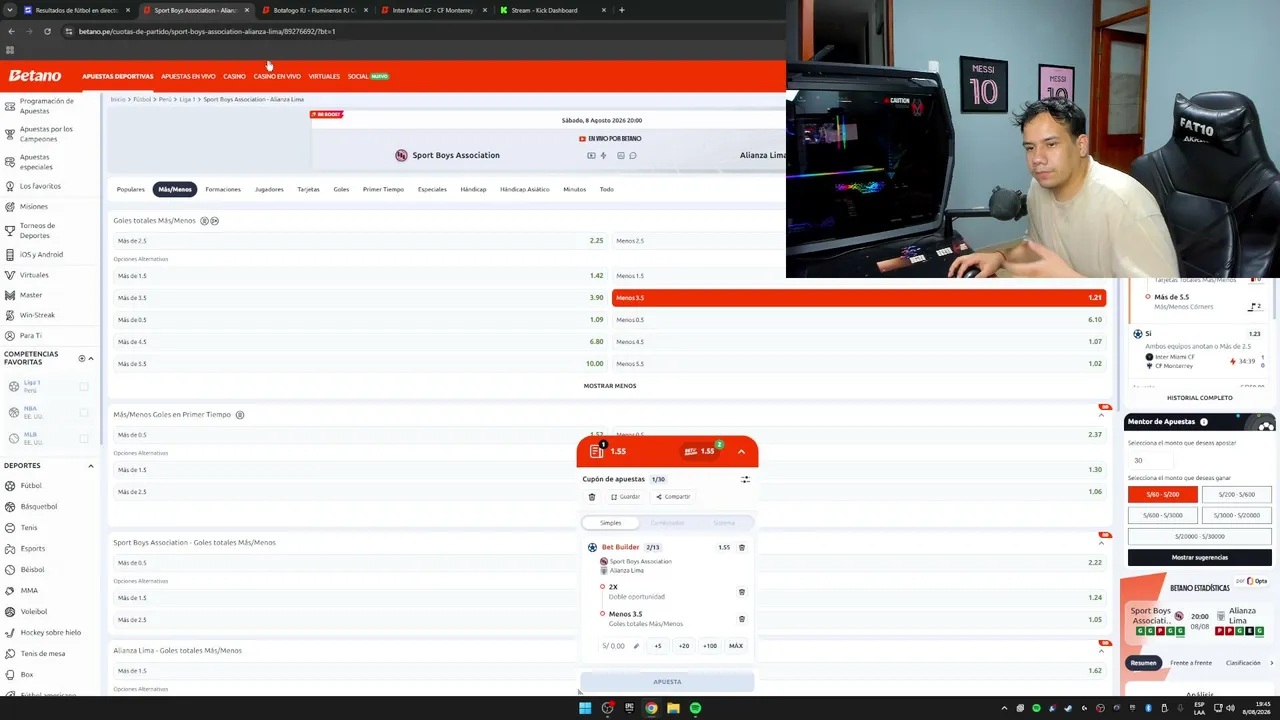Collapse Sport Boys Association goles totales section
The height and width of the screenshot is (720, 1280).
coord(1101,543)
